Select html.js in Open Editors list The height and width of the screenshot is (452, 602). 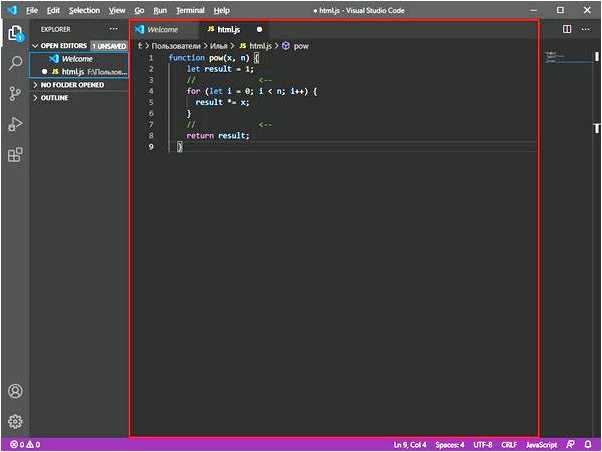pos(79,72)
